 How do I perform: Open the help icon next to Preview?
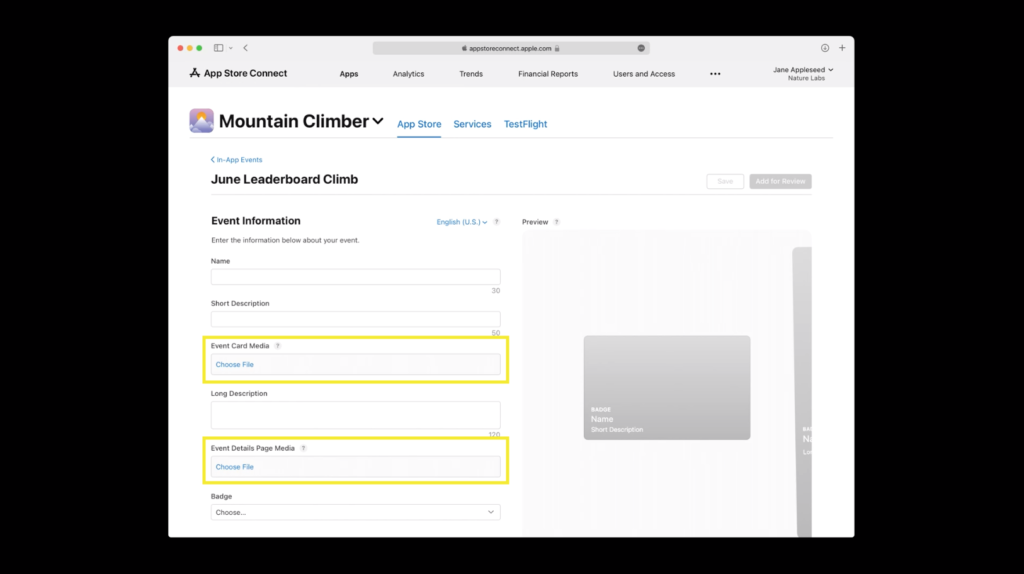[556, 222]
